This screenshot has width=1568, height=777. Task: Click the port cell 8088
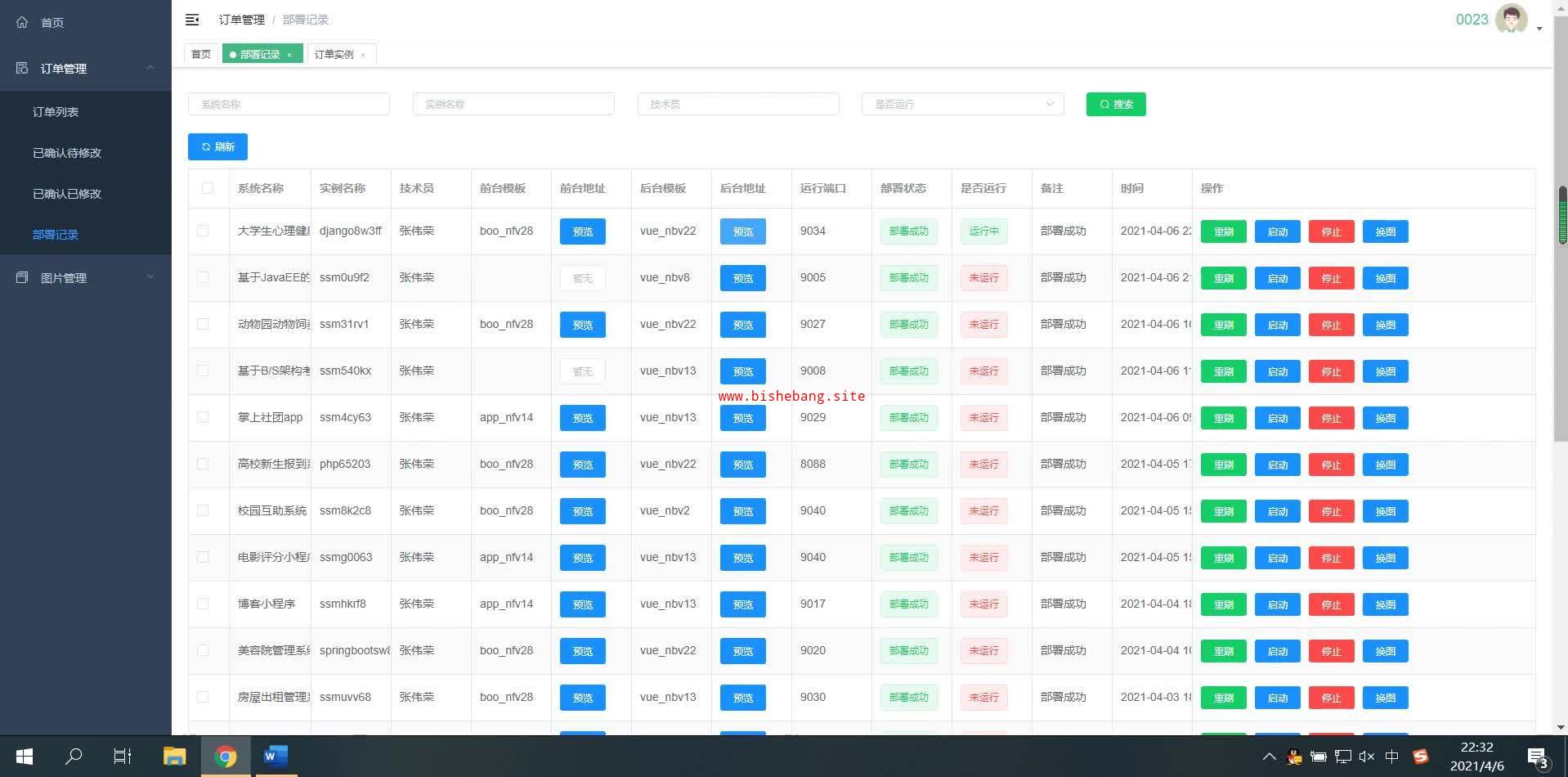[813, 464]
